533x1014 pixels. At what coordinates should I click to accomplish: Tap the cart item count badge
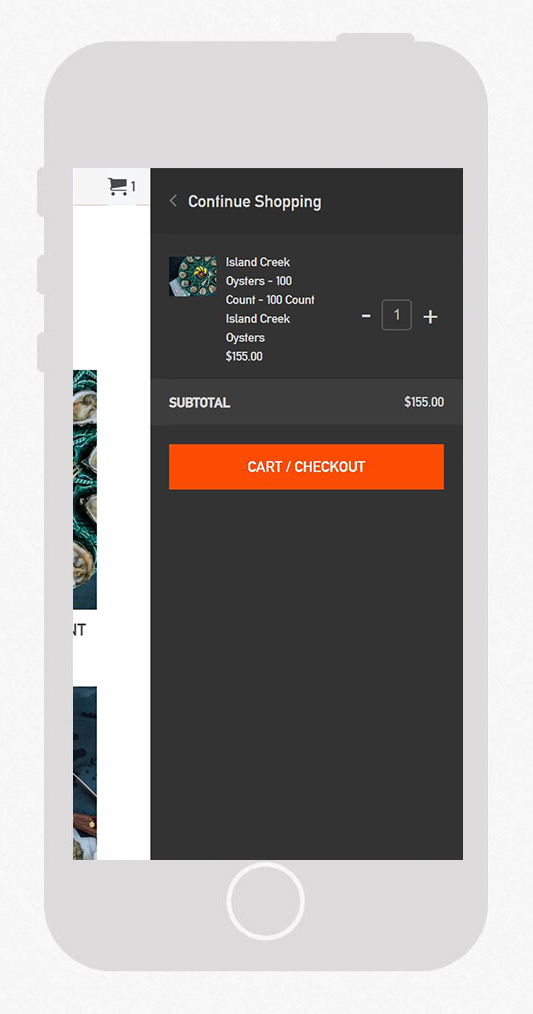pyautogui.click(x=133, y=187)
